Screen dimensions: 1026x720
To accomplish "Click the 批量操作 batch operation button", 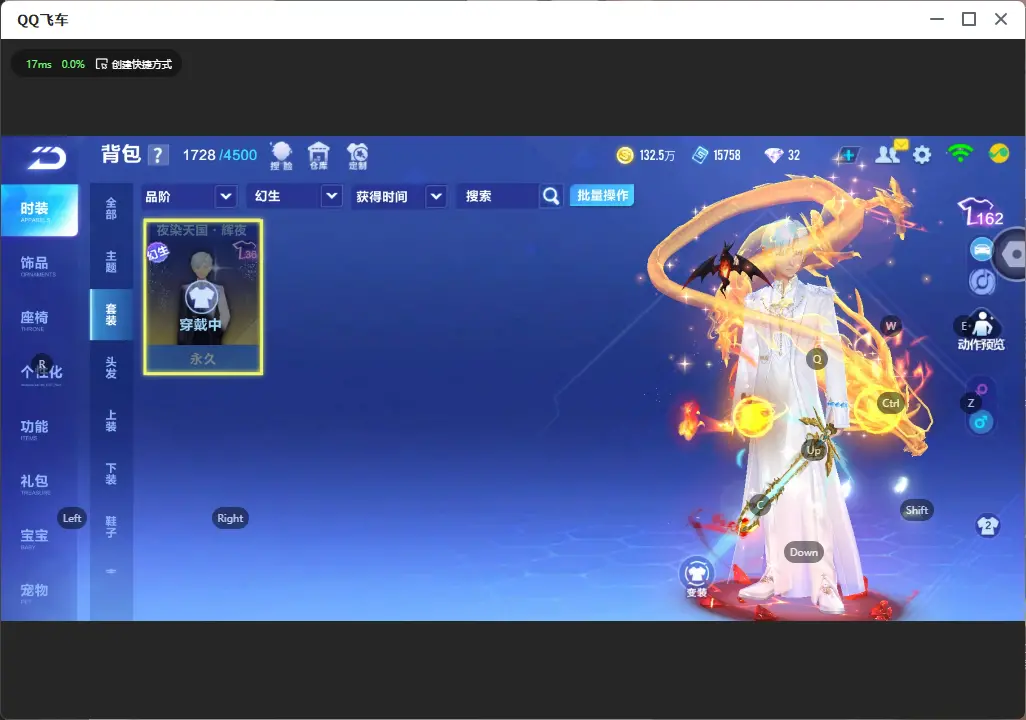I will (602, 196).
